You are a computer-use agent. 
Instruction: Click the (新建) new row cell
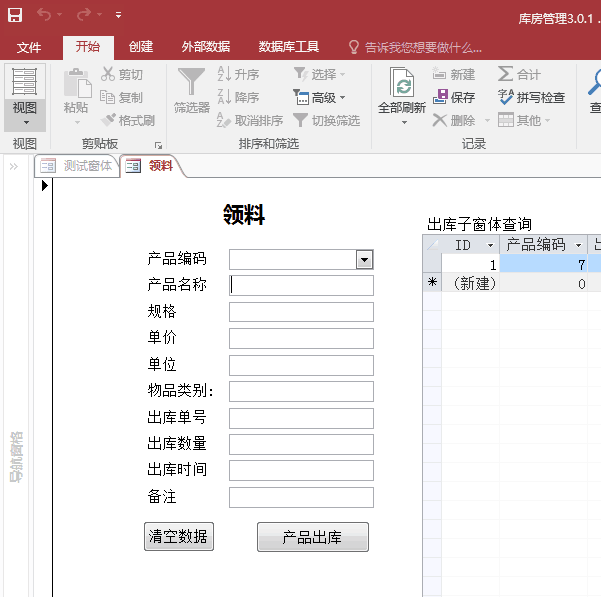[471, 283]
